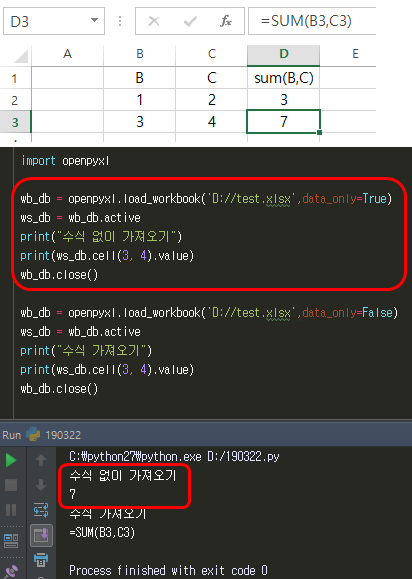
Task: Select cell D2 containing 3
Action: [x=284, y=100]
